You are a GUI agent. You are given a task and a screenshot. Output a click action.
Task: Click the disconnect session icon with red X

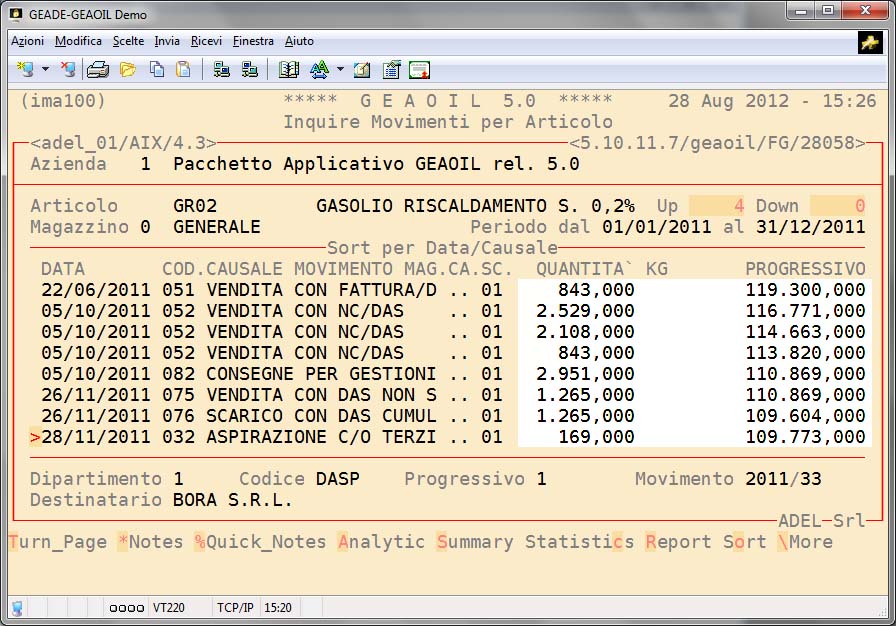click(68, 70)
